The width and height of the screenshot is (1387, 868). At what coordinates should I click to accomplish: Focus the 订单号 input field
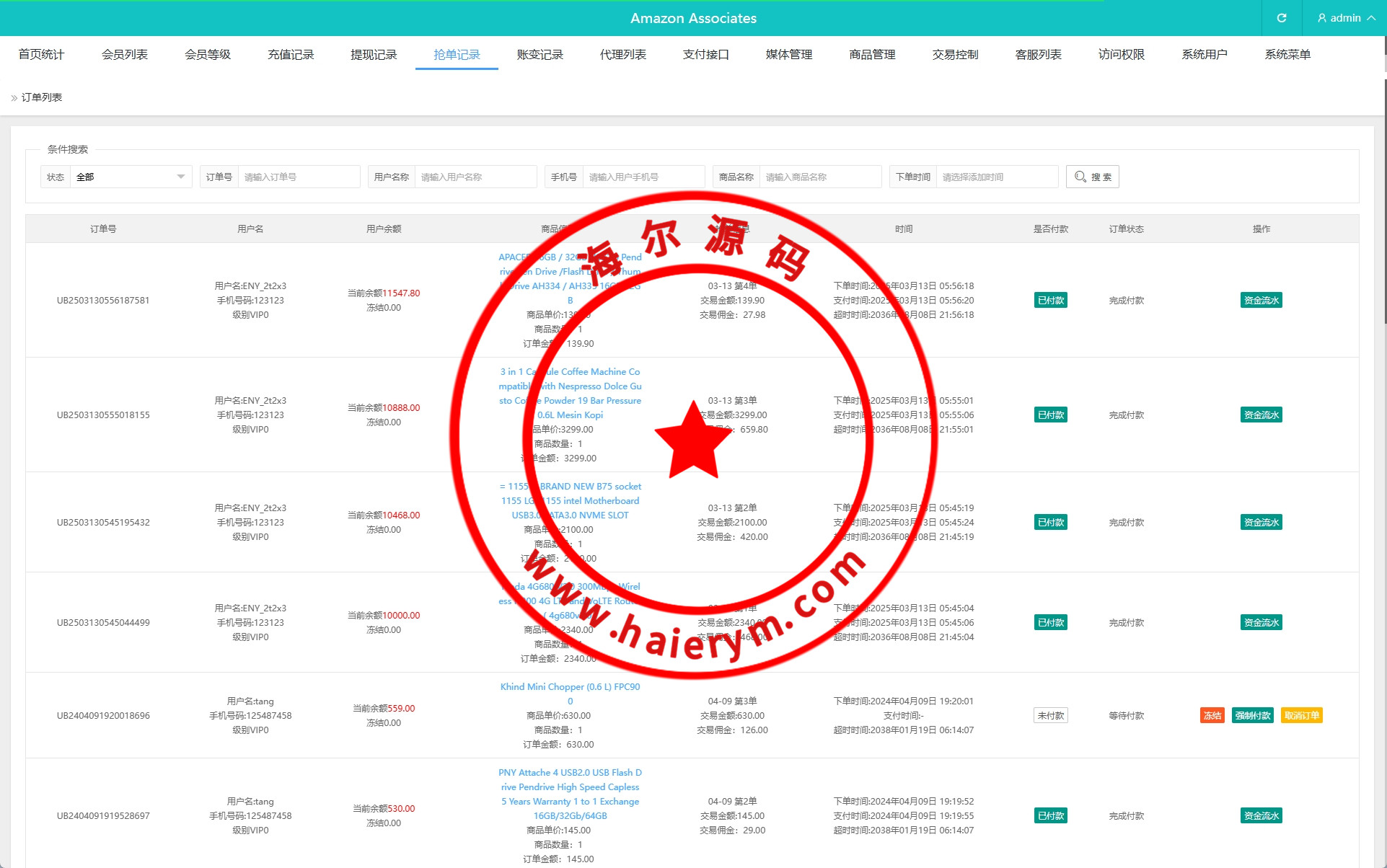[x=298, y=177]
